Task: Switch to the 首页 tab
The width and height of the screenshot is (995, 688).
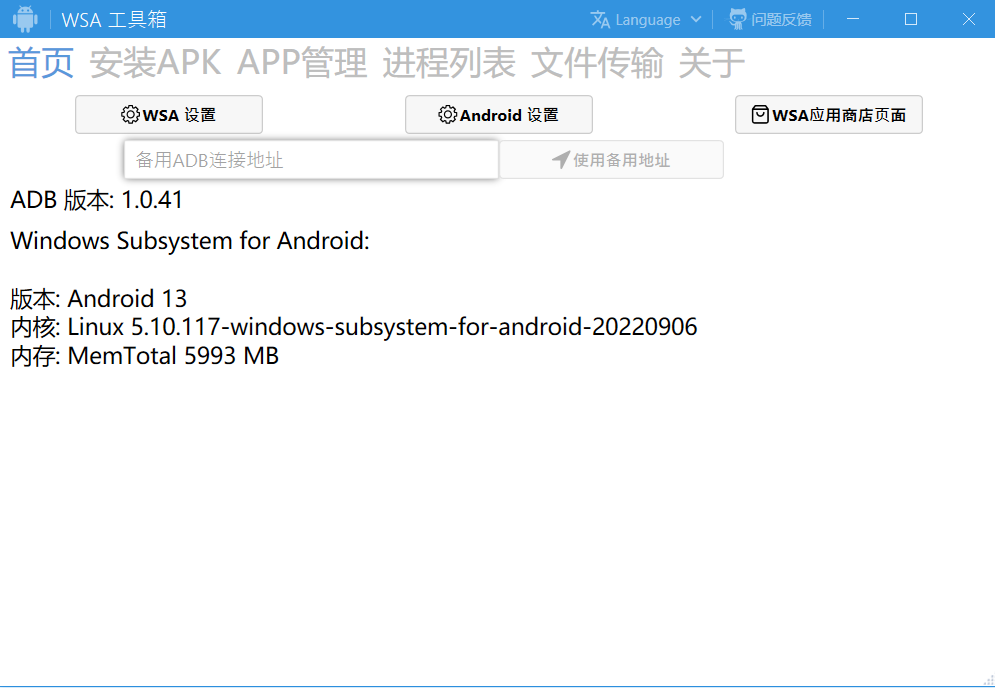Action: tap(41, 63)
